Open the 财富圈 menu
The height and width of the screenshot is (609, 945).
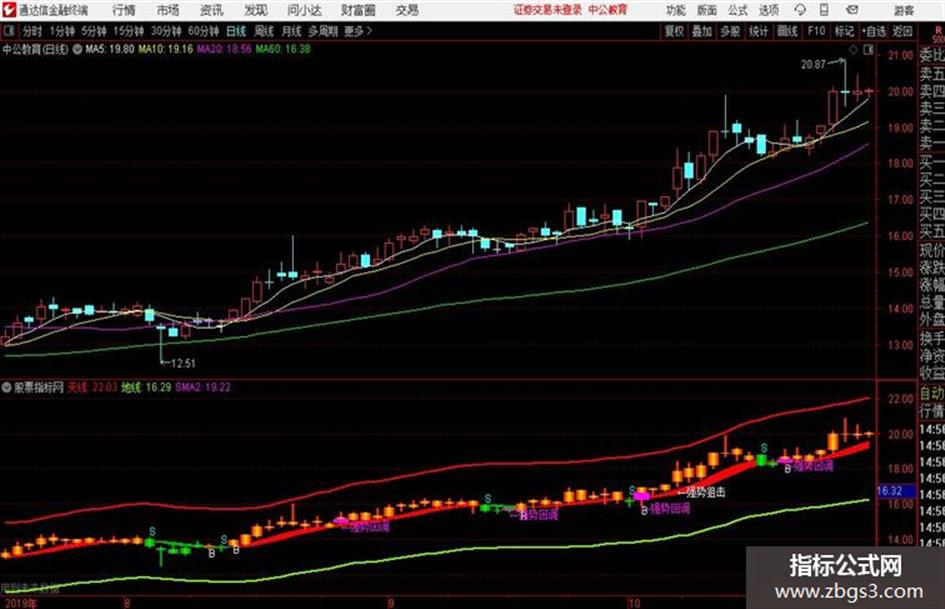point(358,10)
